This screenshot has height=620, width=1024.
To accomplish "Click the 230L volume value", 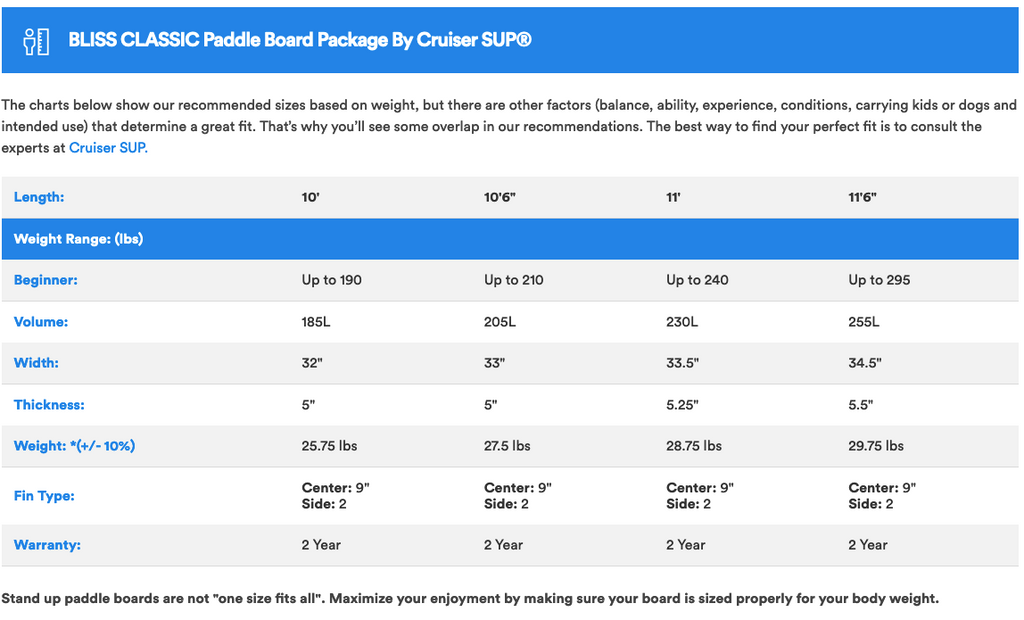I will click(682, 321).
